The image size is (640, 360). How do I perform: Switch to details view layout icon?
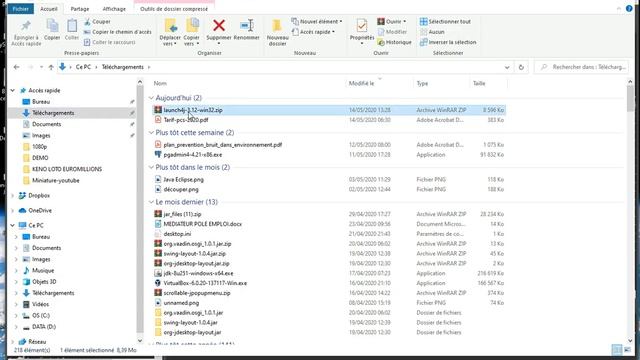pos(617,350)
